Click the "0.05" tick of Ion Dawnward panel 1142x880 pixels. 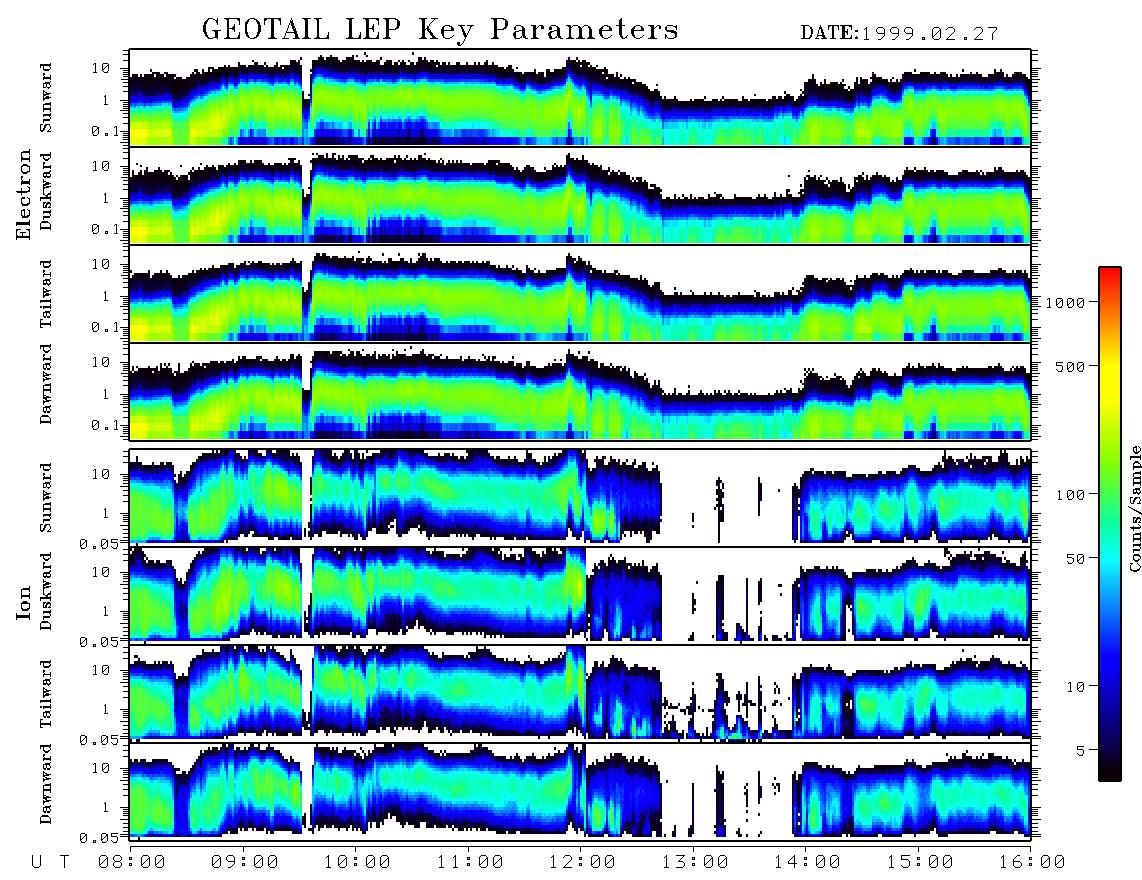[x=99, y=838]
